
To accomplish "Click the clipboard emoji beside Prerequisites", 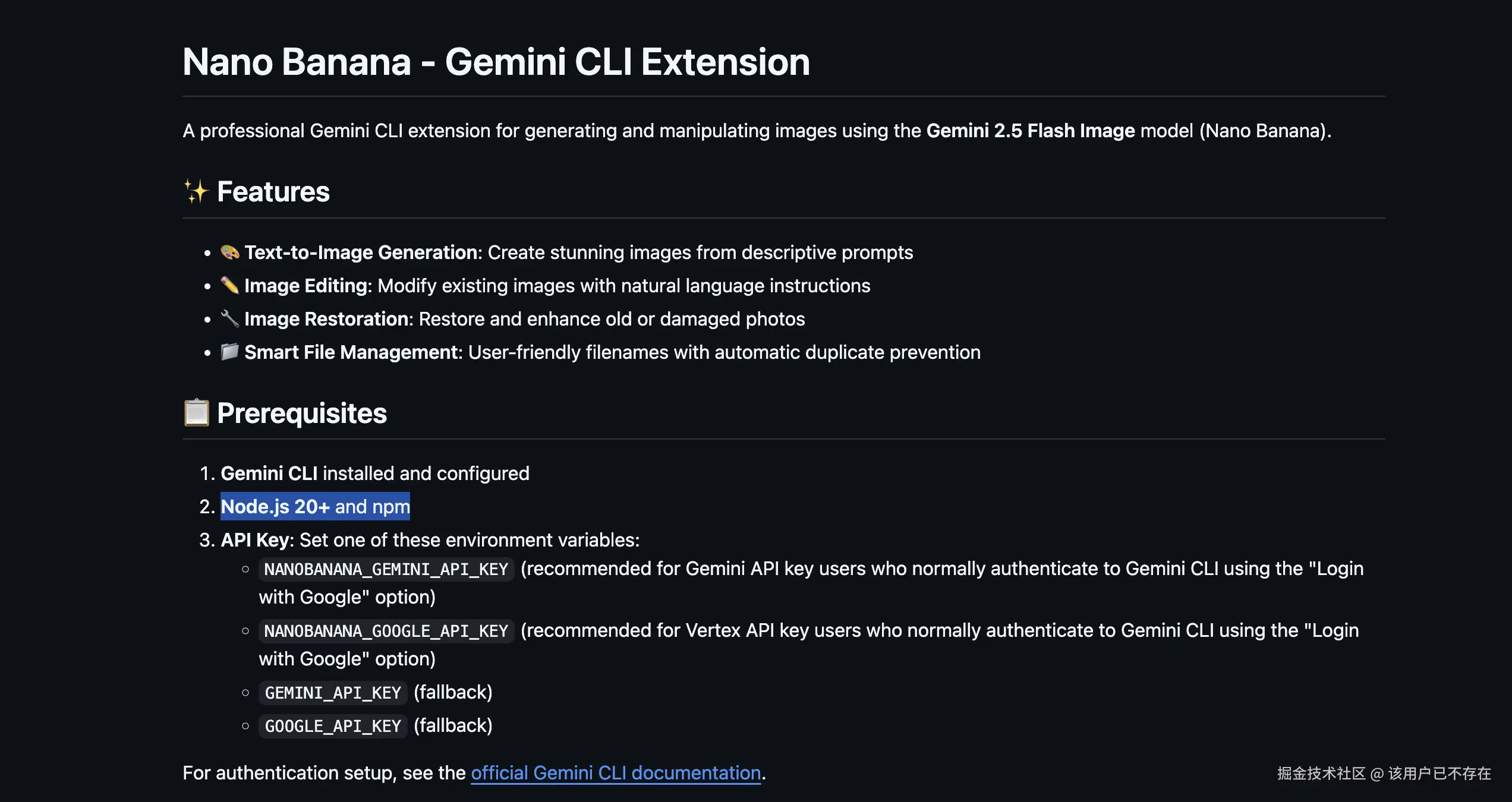I will (196, 413).
